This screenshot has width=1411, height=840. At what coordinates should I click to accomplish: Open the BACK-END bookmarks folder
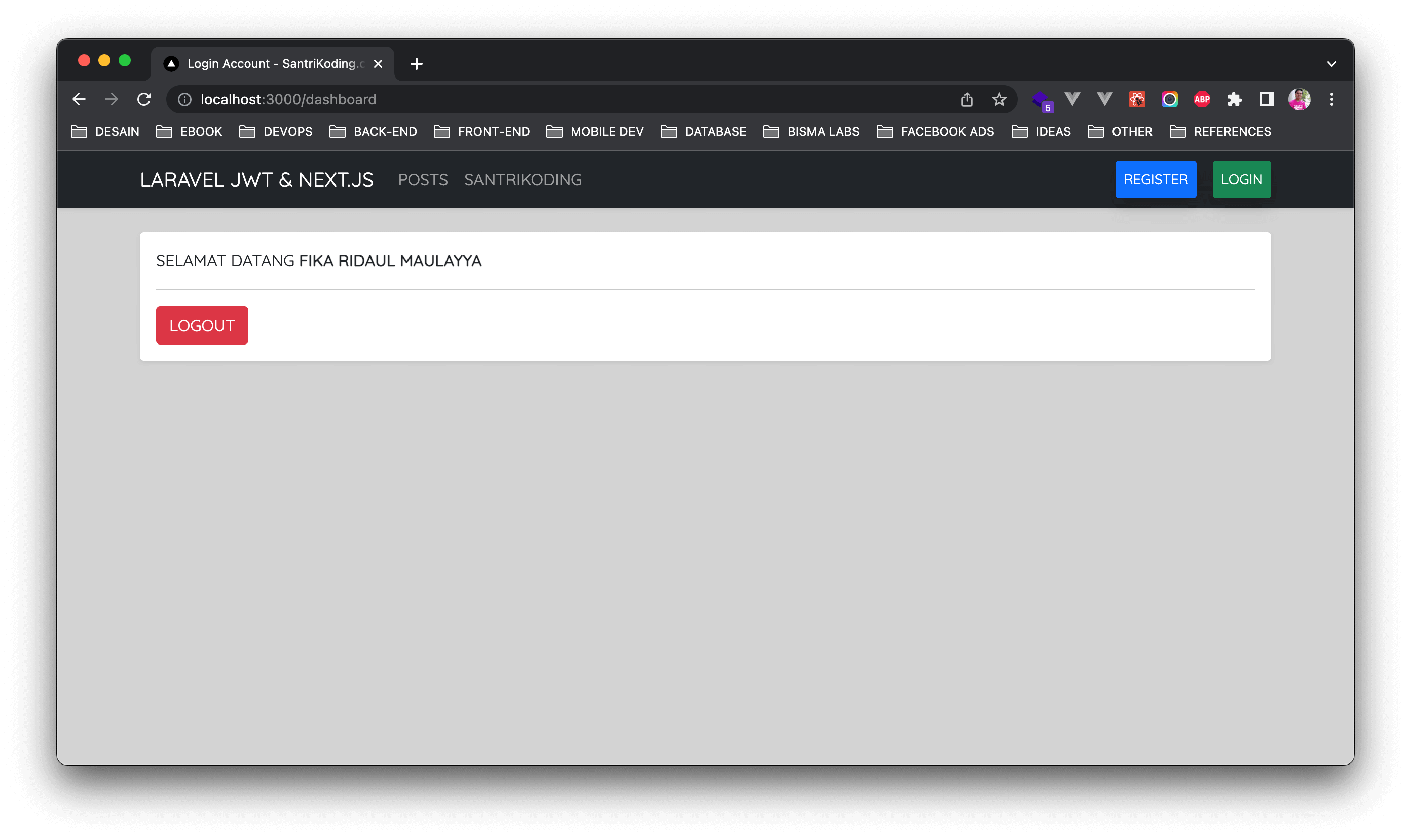tap(374, 131)
